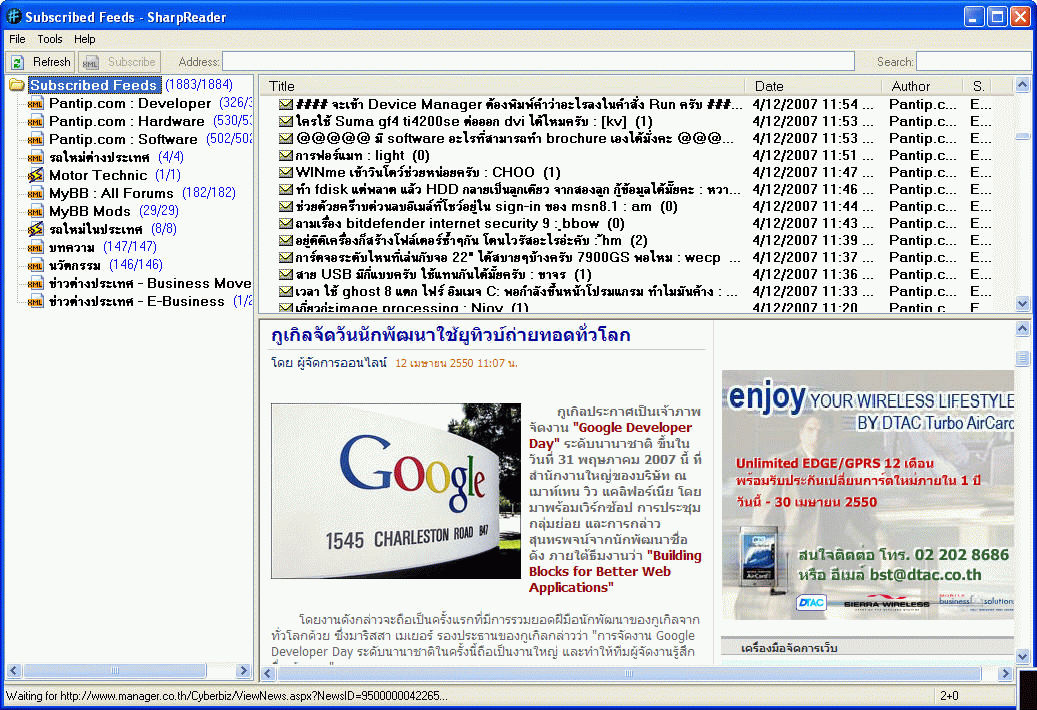
Task: Click into the Address input field
Action: 538,62
